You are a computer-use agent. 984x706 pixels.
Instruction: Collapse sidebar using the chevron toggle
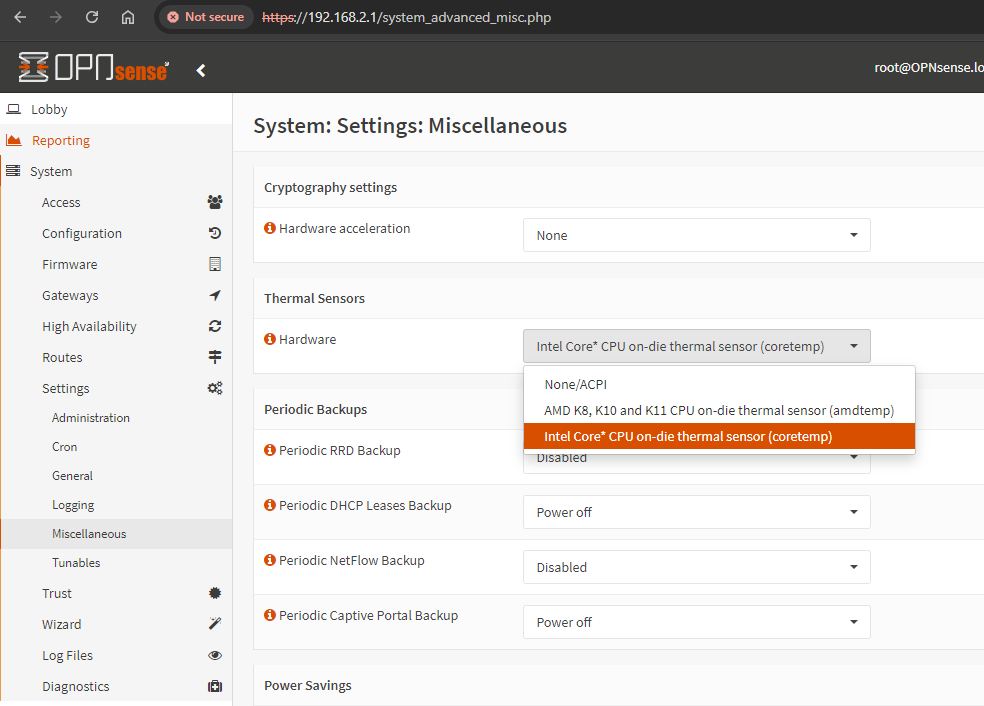point(201,70)
